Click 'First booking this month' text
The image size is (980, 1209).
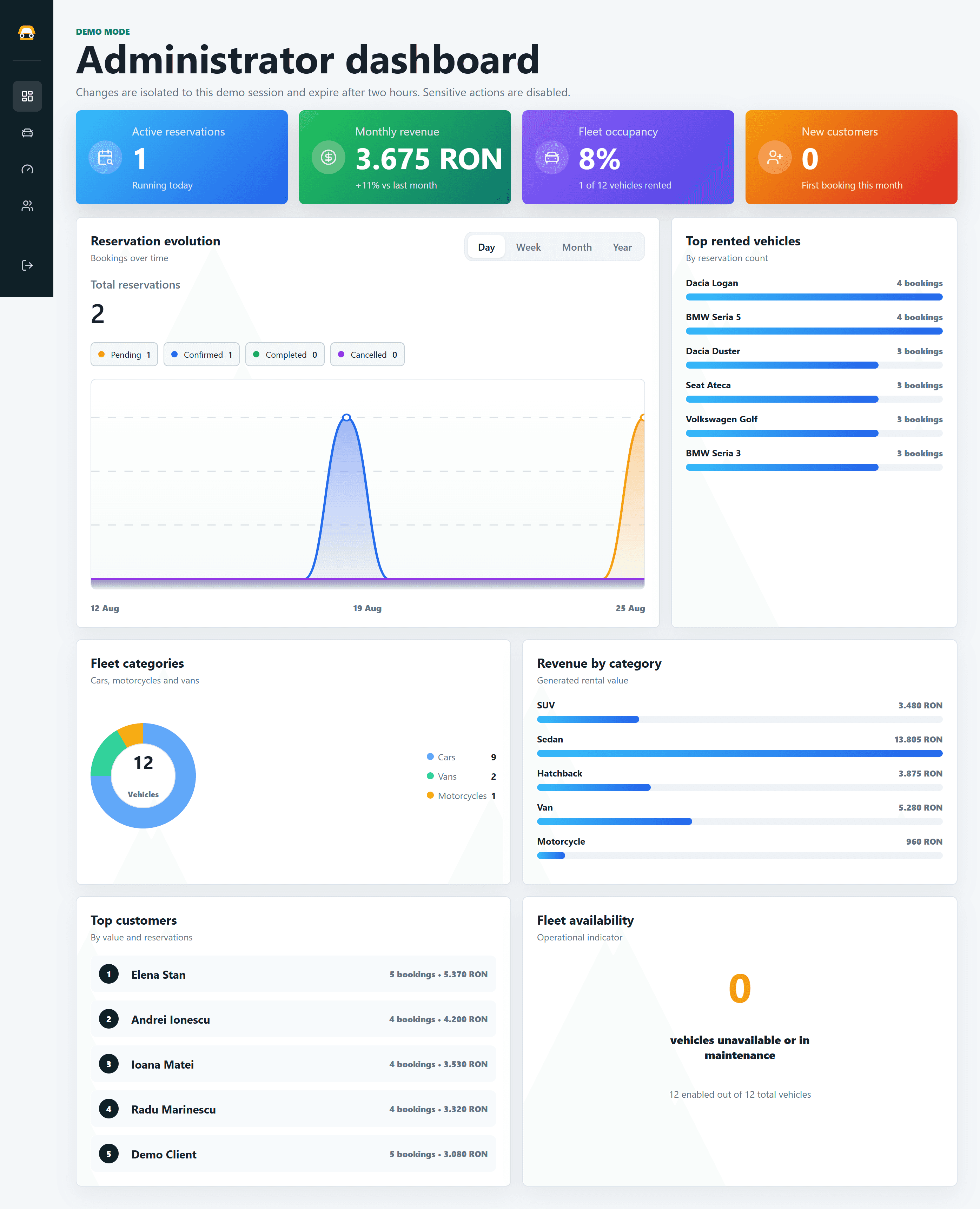click(852, 185)
